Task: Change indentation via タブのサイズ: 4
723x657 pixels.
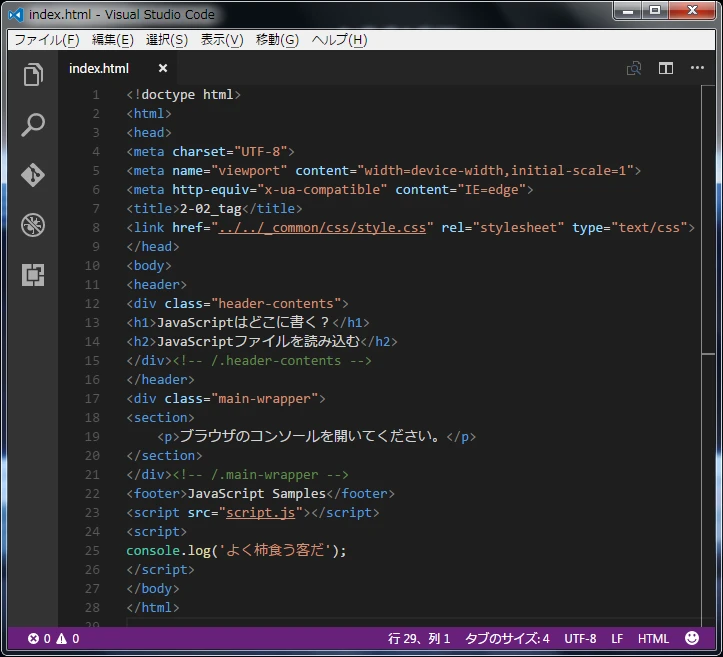Action: point(507,639)
